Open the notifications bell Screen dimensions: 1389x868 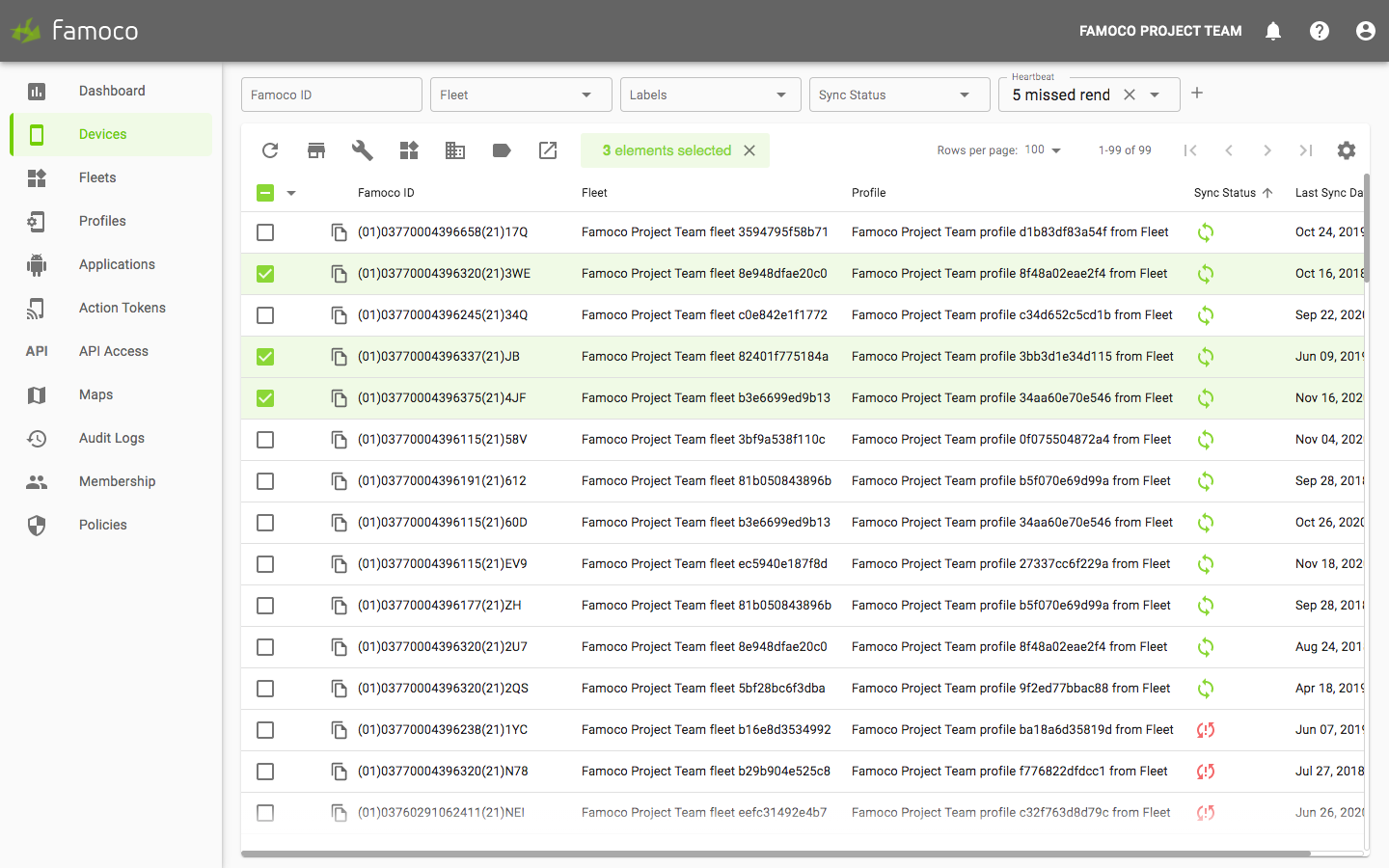click(1273, 31)
